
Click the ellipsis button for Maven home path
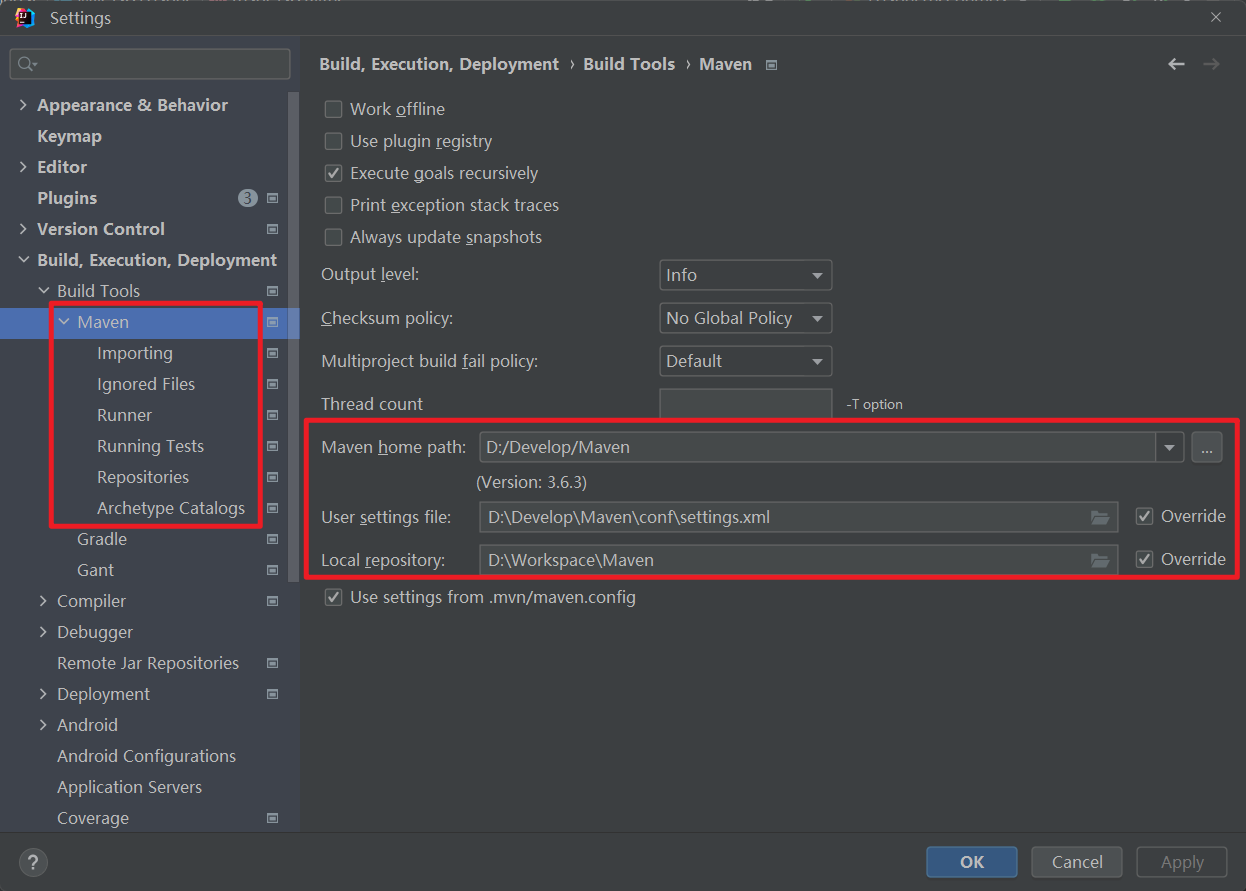coord(1207,447)
